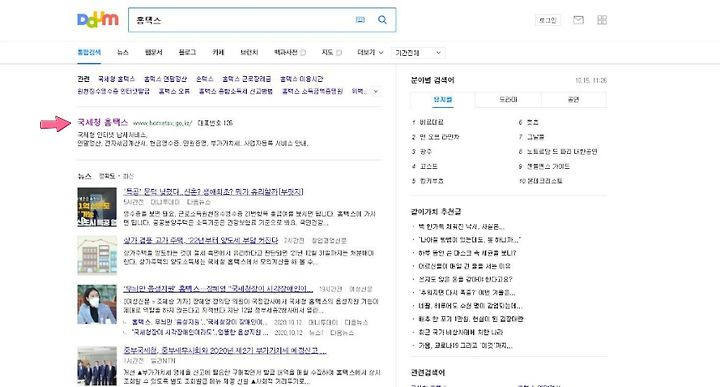The image size is (720, 387).
Task: Switch to the 블로그 tab
Action: pos(187,52)
